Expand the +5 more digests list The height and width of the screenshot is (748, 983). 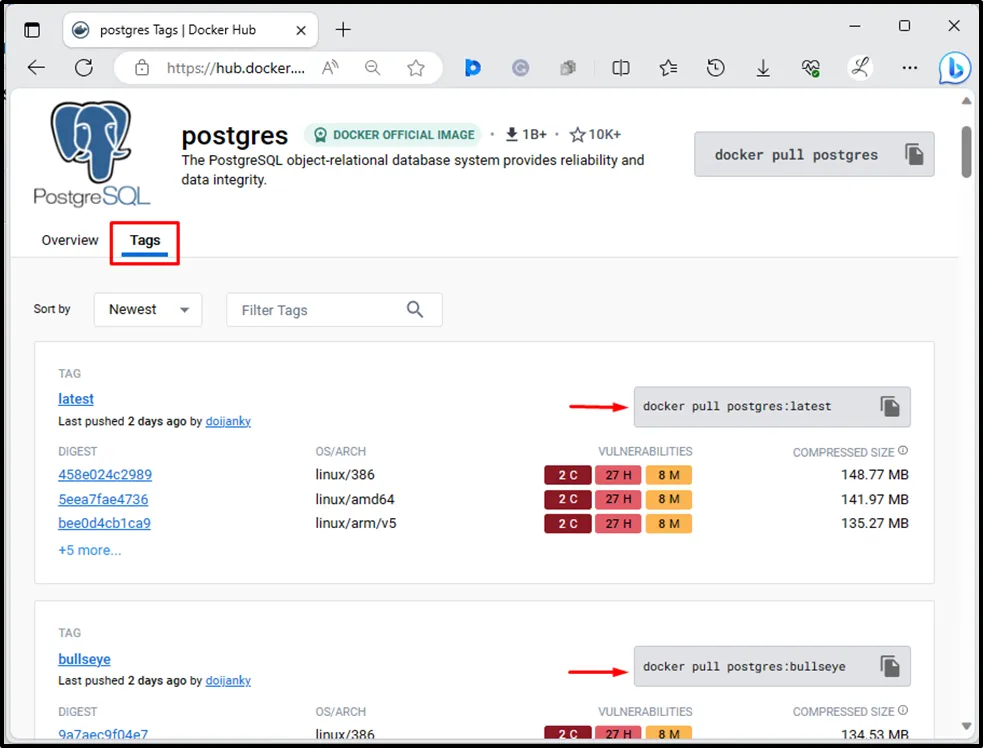90,550
